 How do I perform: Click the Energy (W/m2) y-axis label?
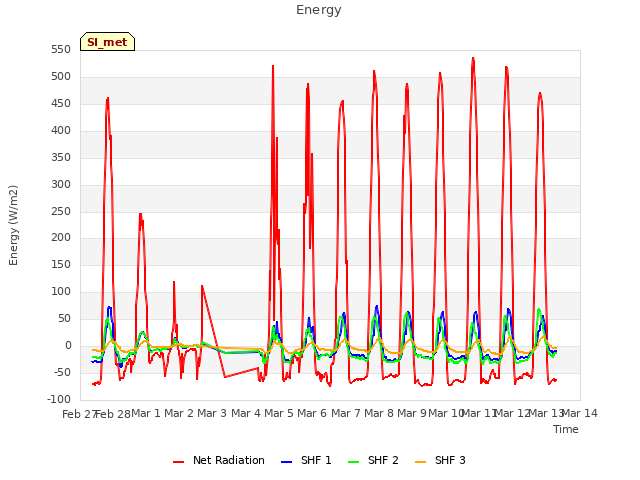[13, 225]
